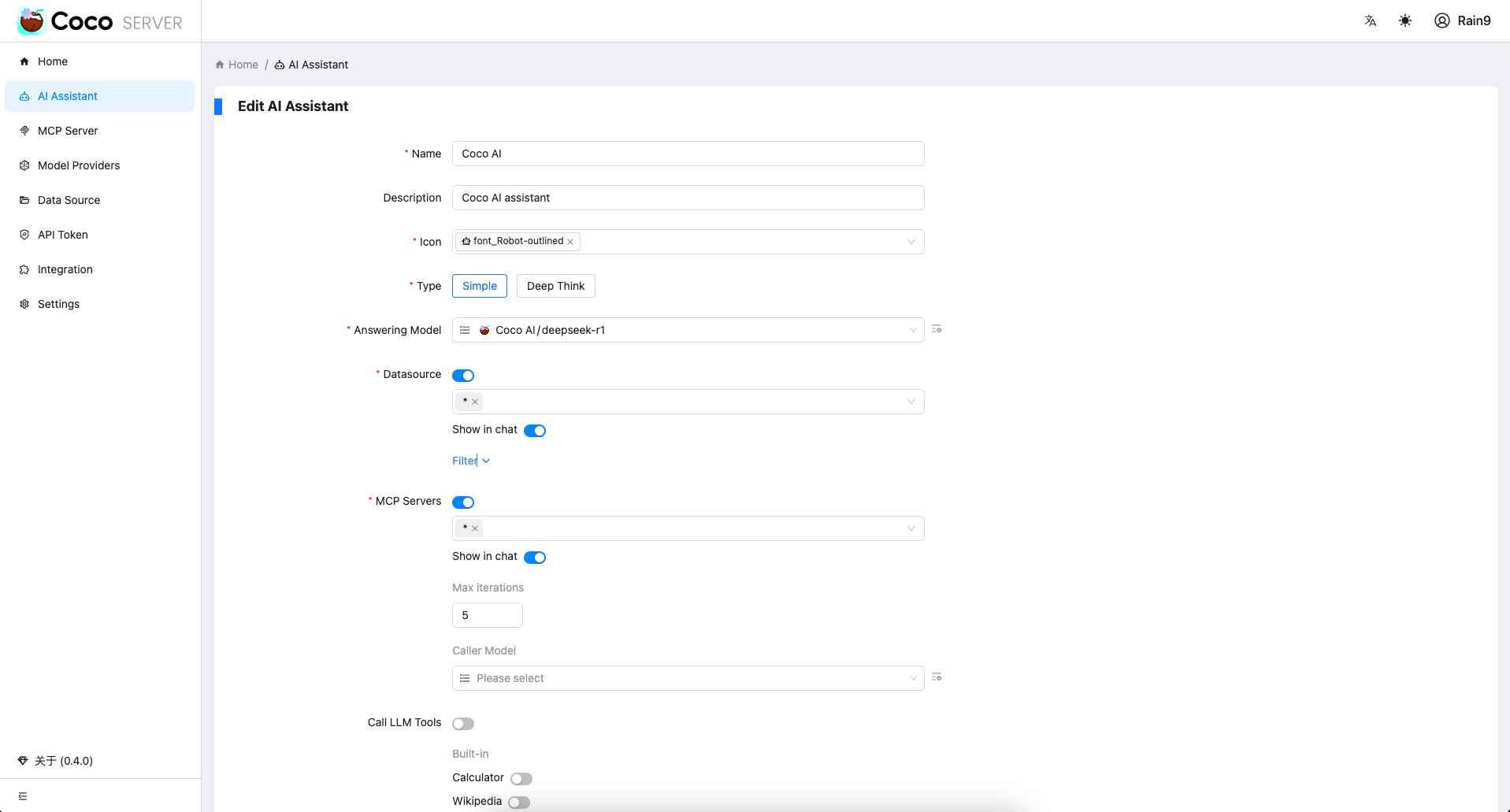Open MCP Server in the sidebar
Viewport: 1510px width, 812px height.
[x=100, y=131]
